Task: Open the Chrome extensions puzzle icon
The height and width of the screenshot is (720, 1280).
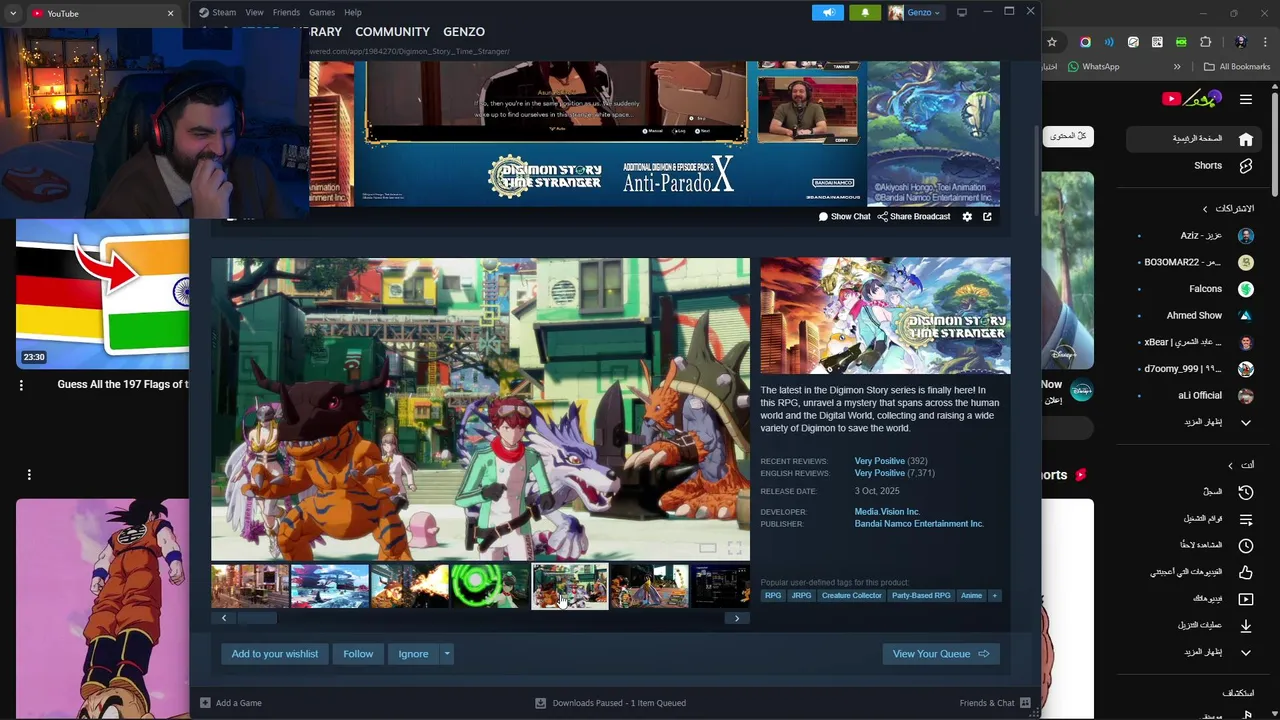Action: click(x=1205, y=42)
